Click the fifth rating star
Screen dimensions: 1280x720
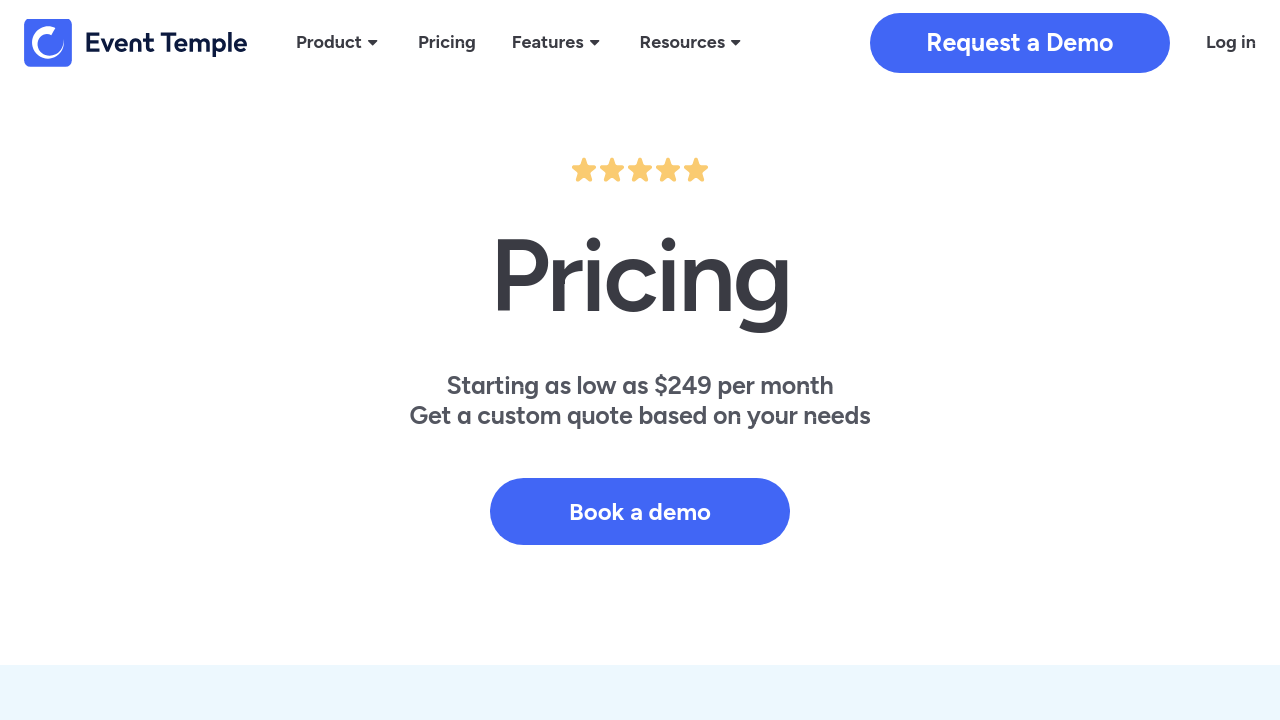tap(696, 170)
